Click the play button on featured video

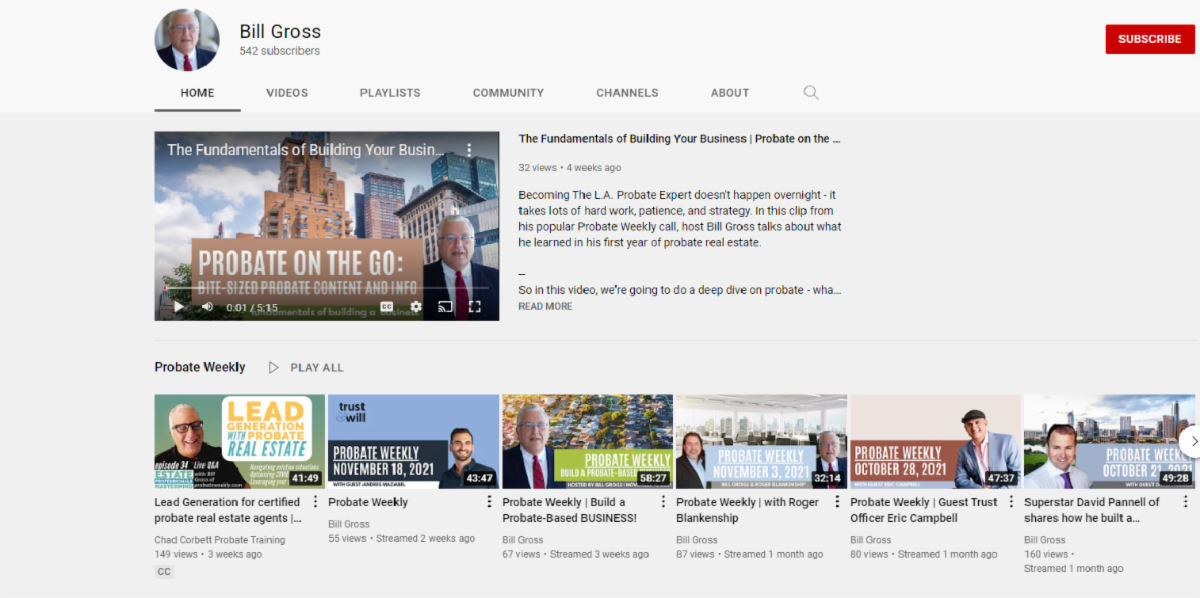[x=178, y=307]
